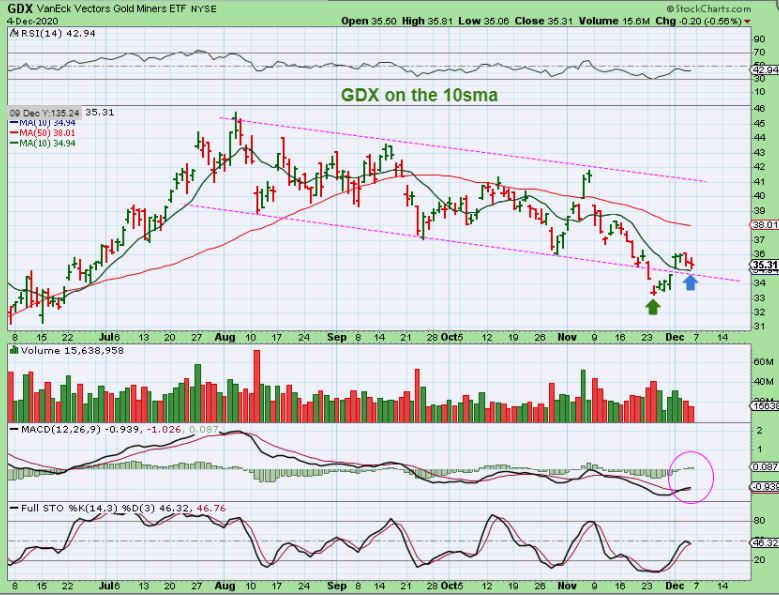Click the MACD signal value '-1.026'

pyautogui.click(x=162, y=429)
